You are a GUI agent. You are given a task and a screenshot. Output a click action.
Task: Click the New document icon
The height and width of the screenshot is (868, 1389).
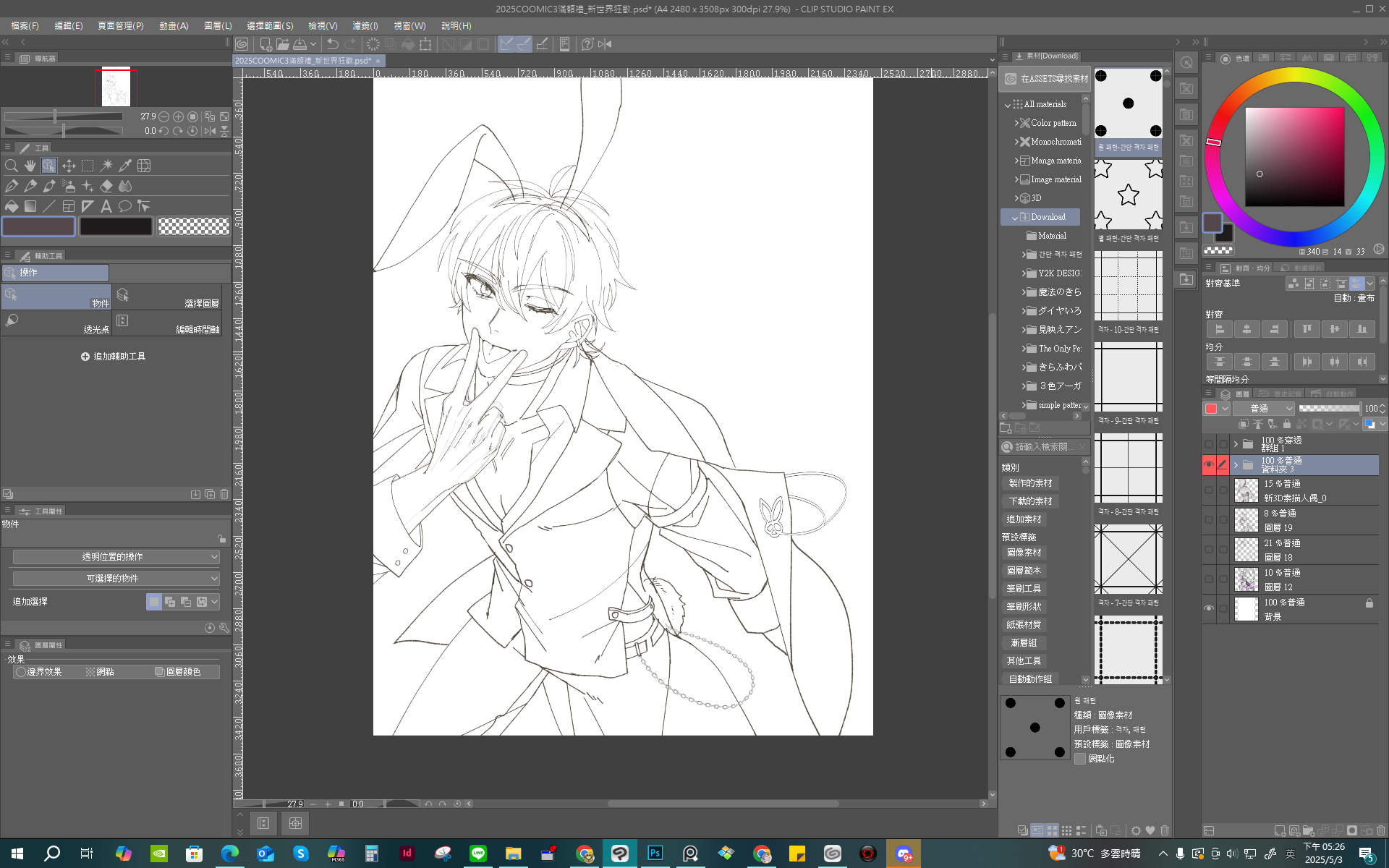coord(266,44)
